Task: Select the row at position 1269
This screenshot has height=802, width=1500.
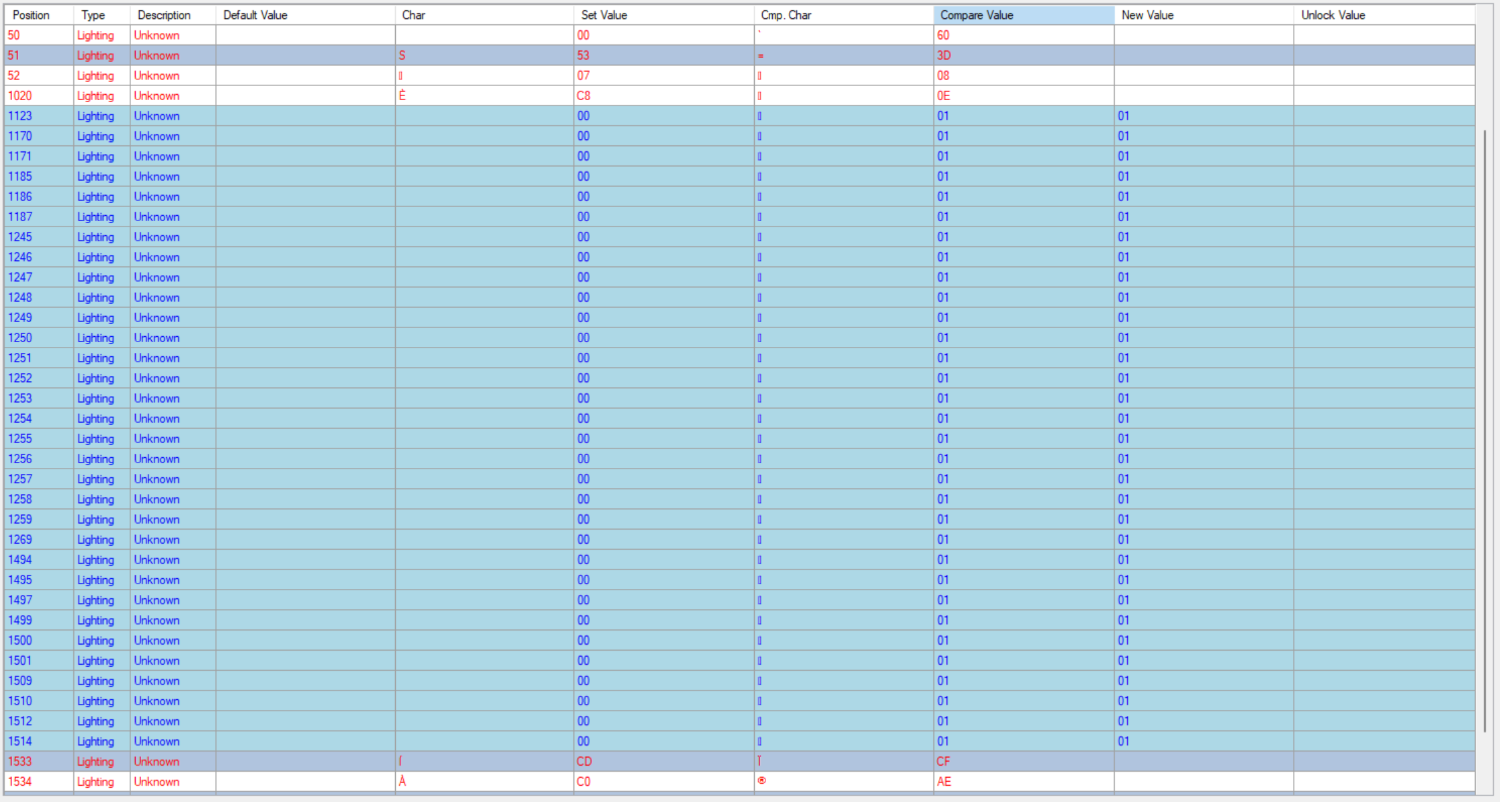Action: (x=739, y=540)
